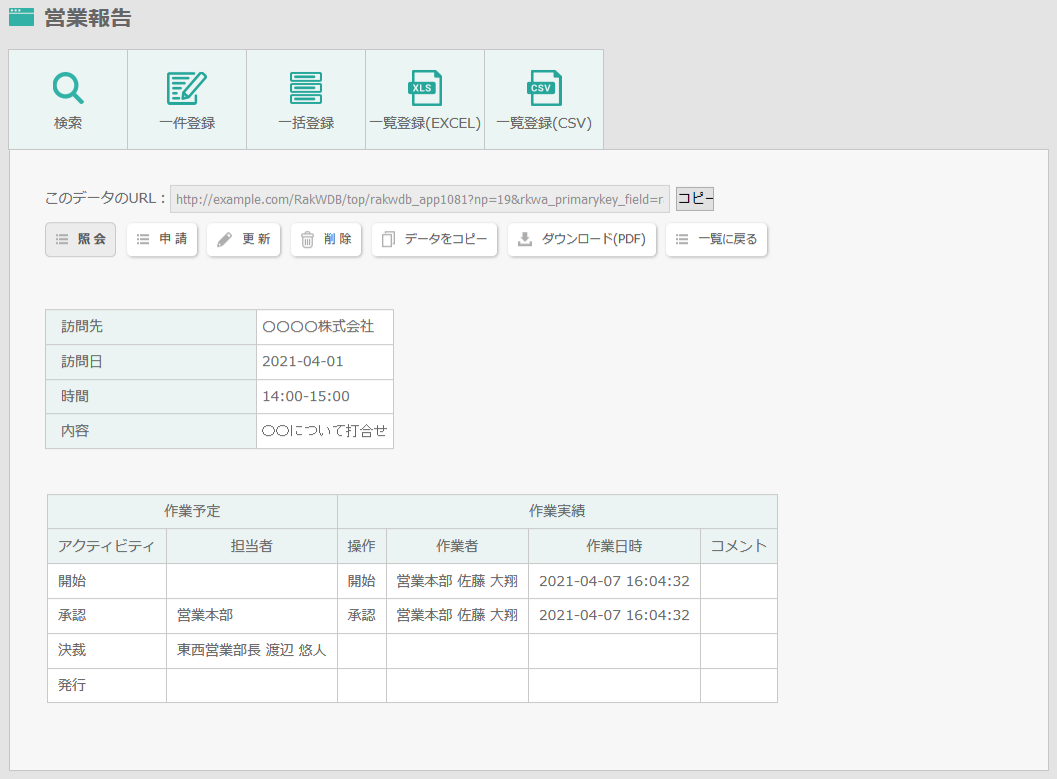Screen dimensions: 1057x779
Task: Click 承認 in the 操作 column
Action: 361,615
